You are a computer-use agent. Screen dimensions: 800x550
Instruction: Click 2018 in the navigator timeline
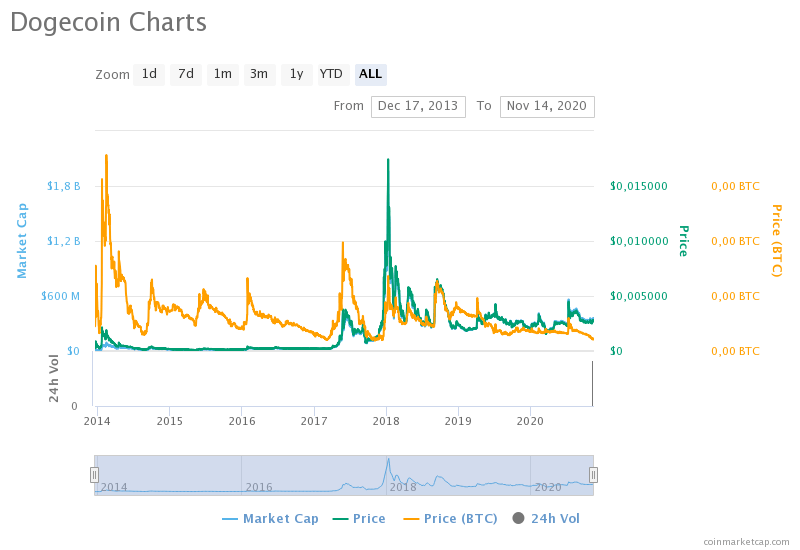point(403,487)
